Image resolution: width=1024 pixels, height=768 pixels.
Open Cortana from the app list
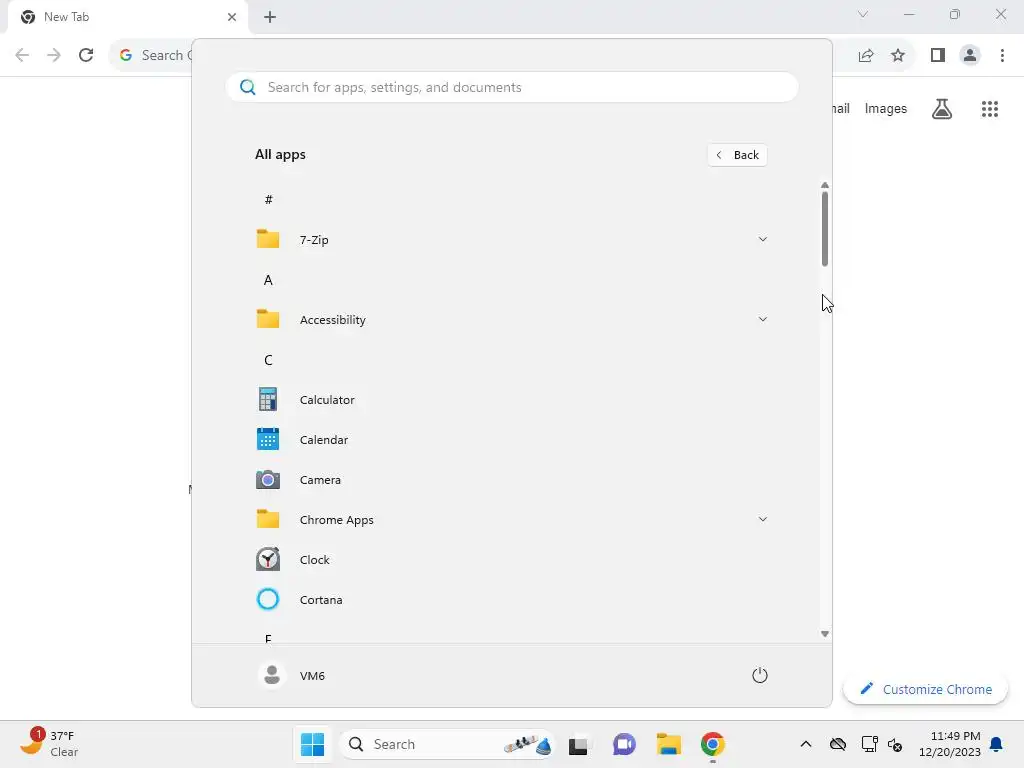(511, 600)
